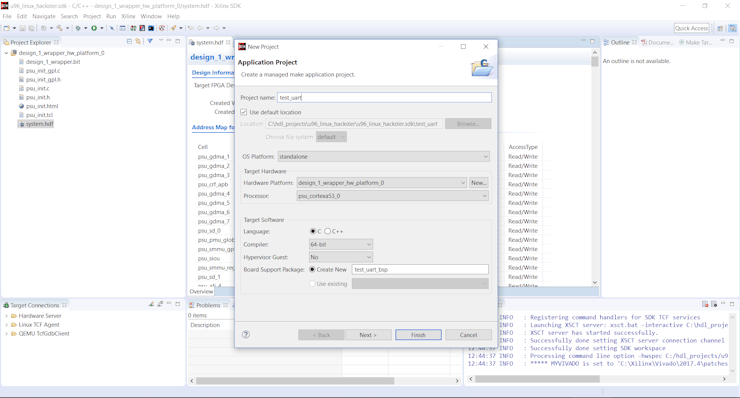Click the Cancel button

coord(468,335)
